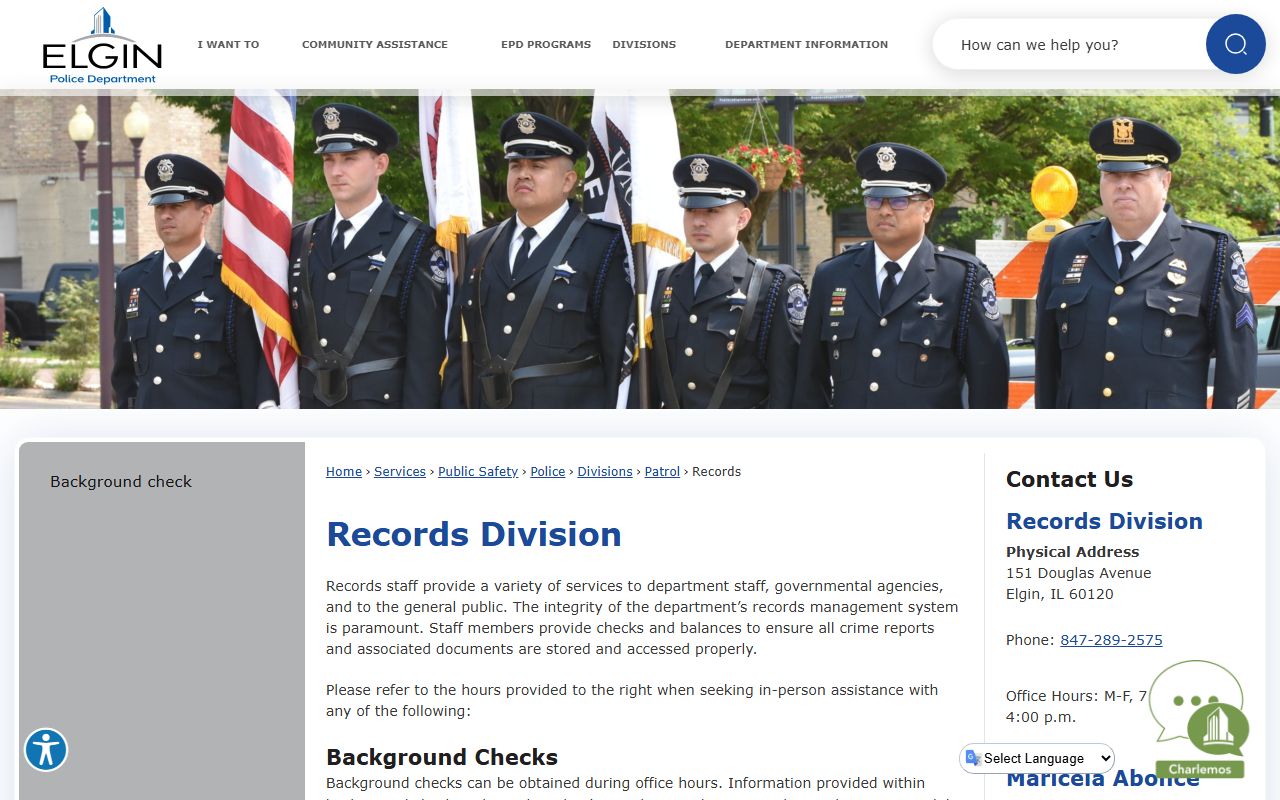Click the Background Checks section heading
This screenshot has width=1280, height=800.
[442, 757]
